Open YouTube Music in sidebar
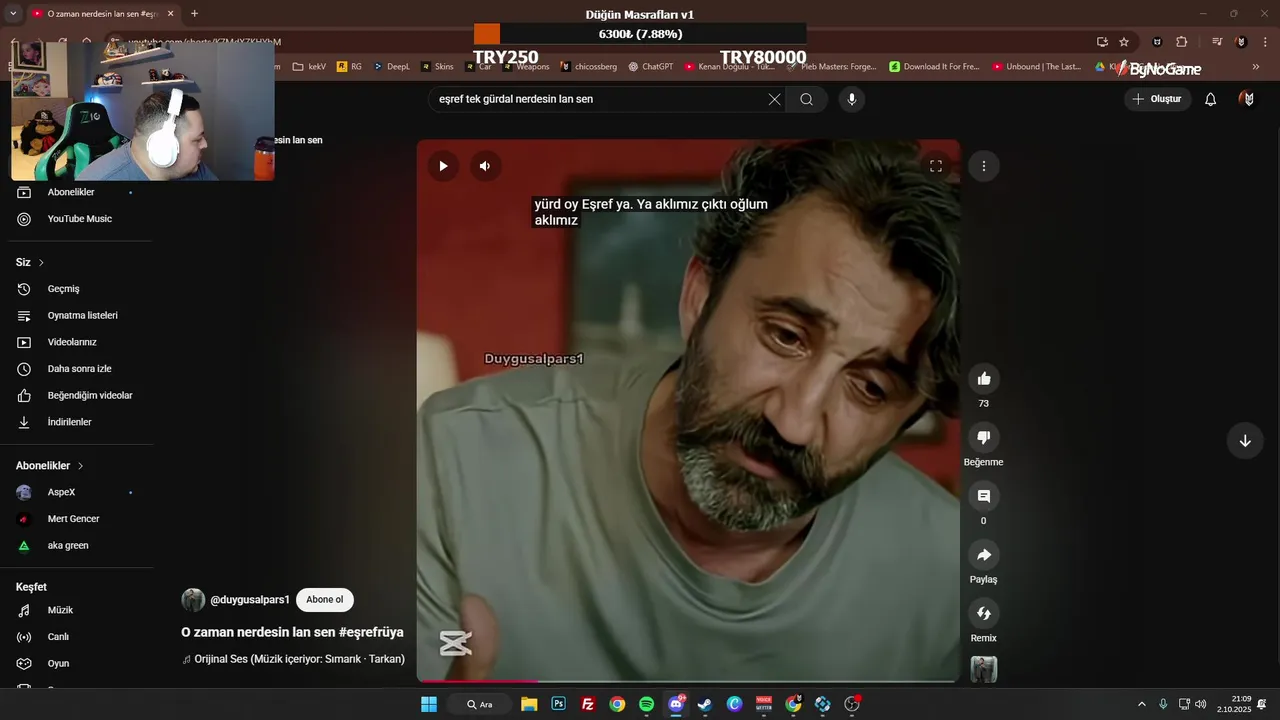Image resolution: width=1280 pixels, height=720 pixels. click(x=80, y=219)
